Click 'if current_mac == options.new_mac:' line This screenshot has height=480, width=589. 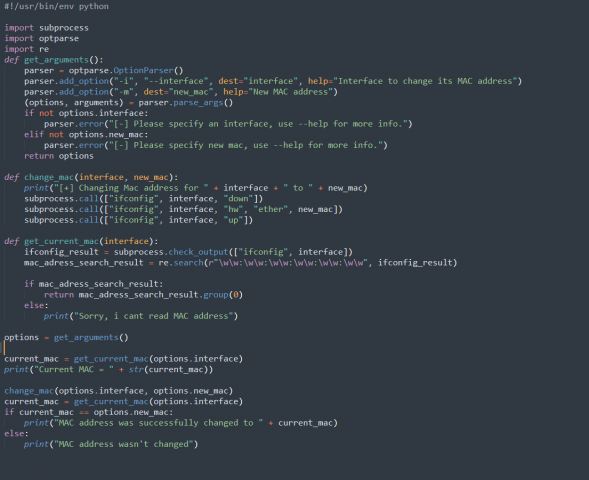pos(89,412)
